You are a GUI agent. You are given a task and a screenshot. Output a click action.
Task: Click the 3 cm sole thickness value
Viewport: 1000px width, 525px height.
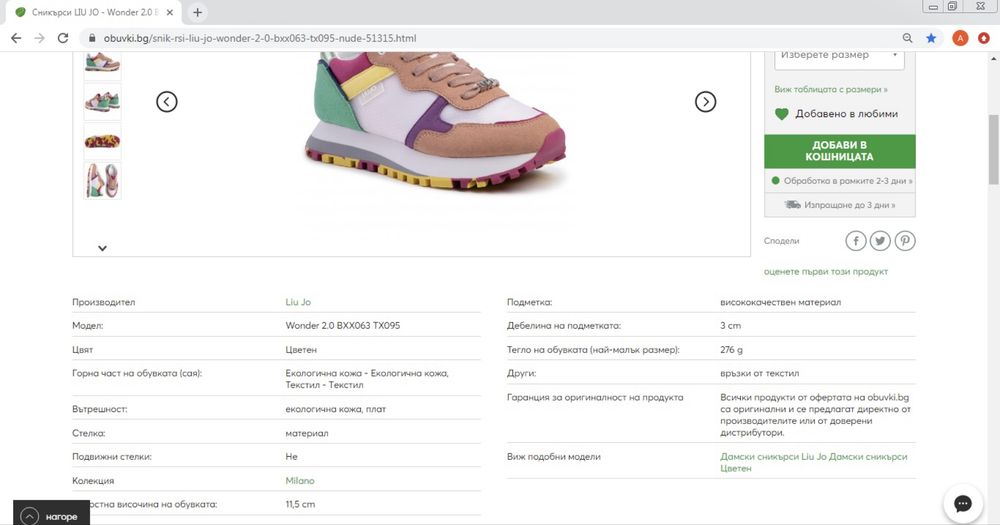pyautogui.click(x=730, y=325)
